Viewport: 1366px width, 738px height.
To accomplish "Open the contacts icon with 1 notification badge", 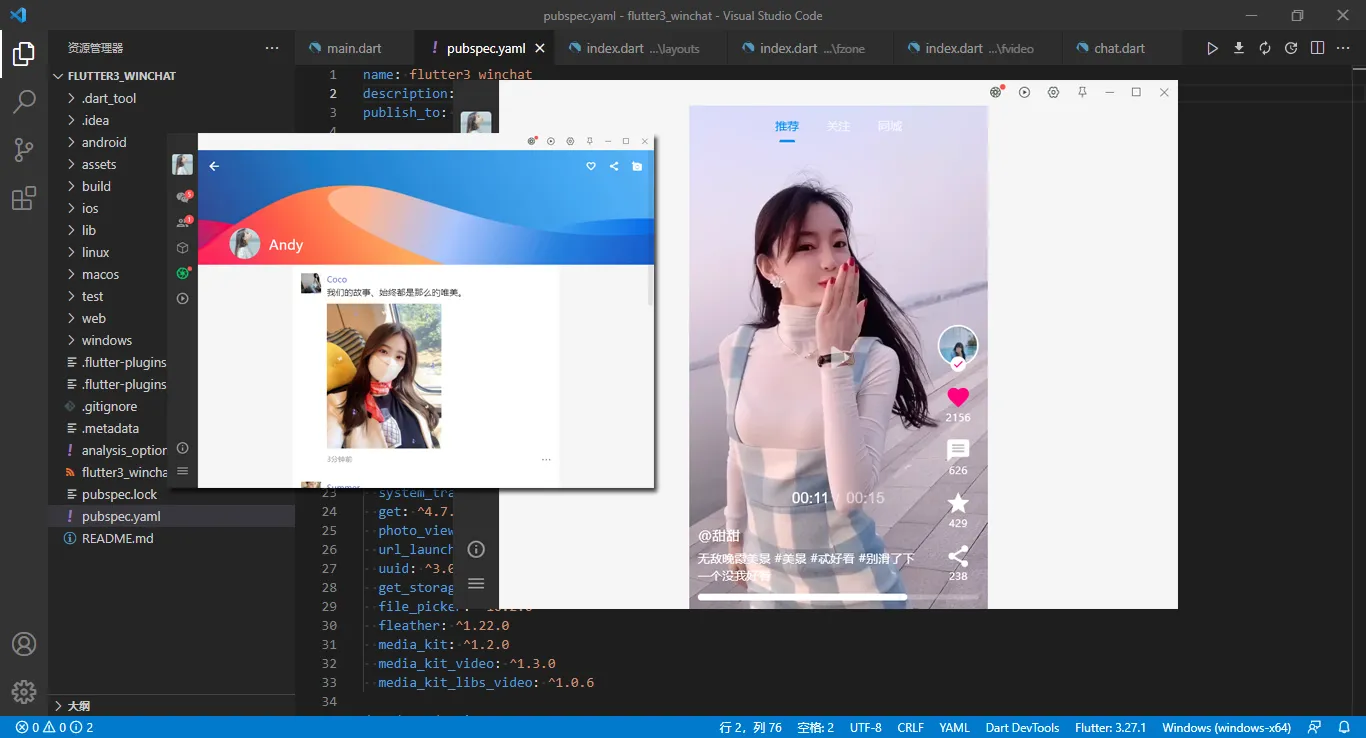I will (x=183, y=221).
